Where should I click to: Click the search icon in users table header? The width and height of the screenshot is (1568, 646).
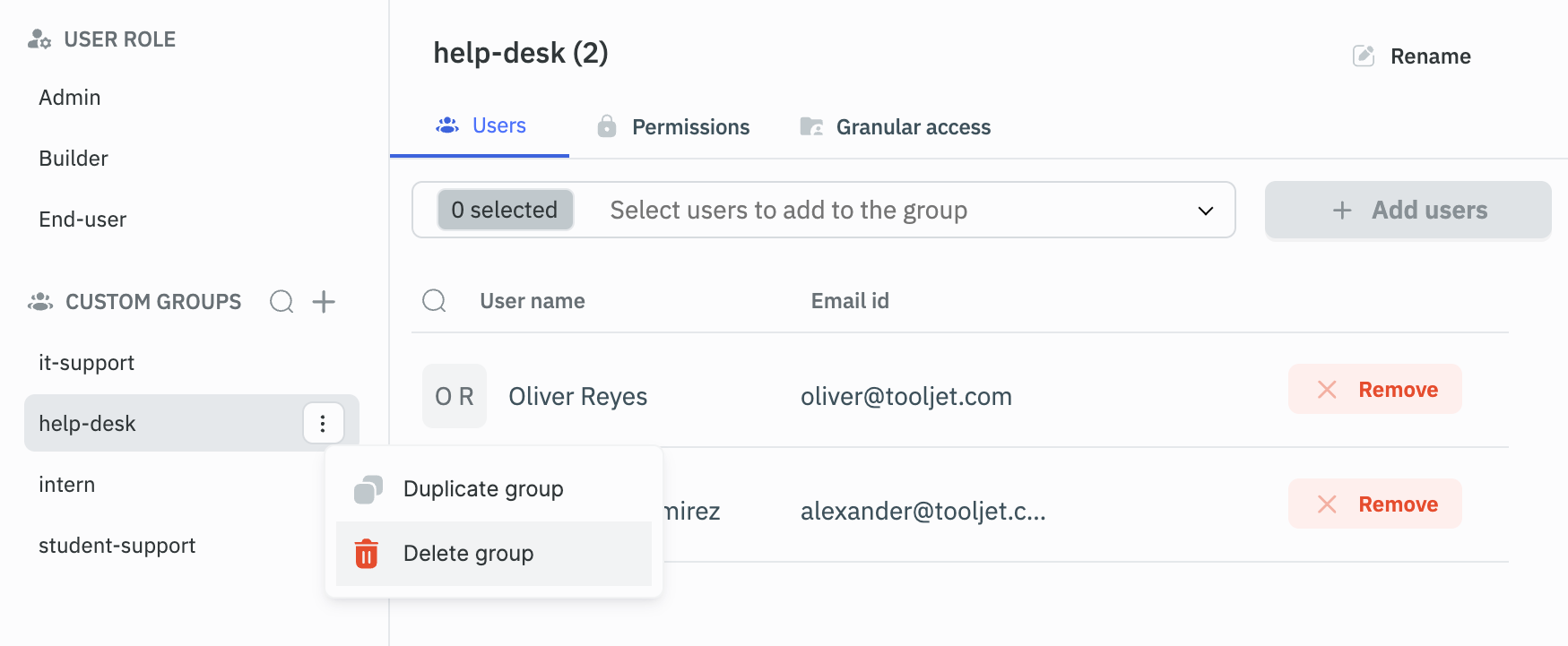[434, 301]
